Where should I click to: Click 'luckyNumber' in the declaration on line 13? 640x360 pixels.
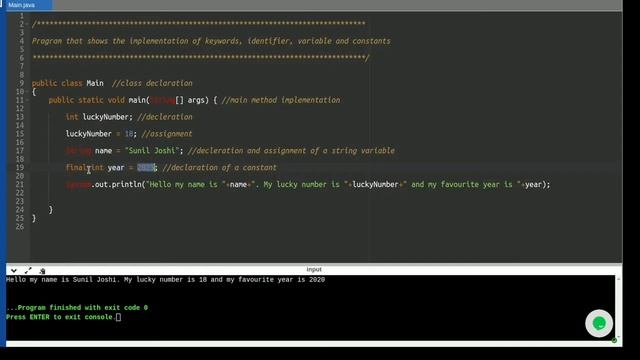[x=106, y=117]
